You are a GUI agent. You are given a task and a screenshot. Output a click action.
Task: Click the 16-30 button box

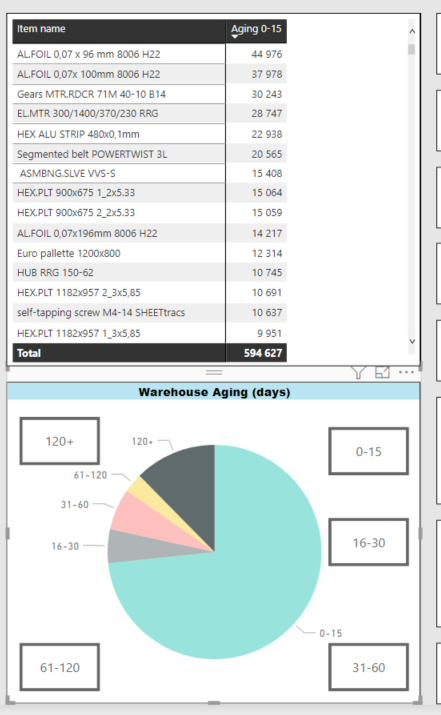point(368,542)
